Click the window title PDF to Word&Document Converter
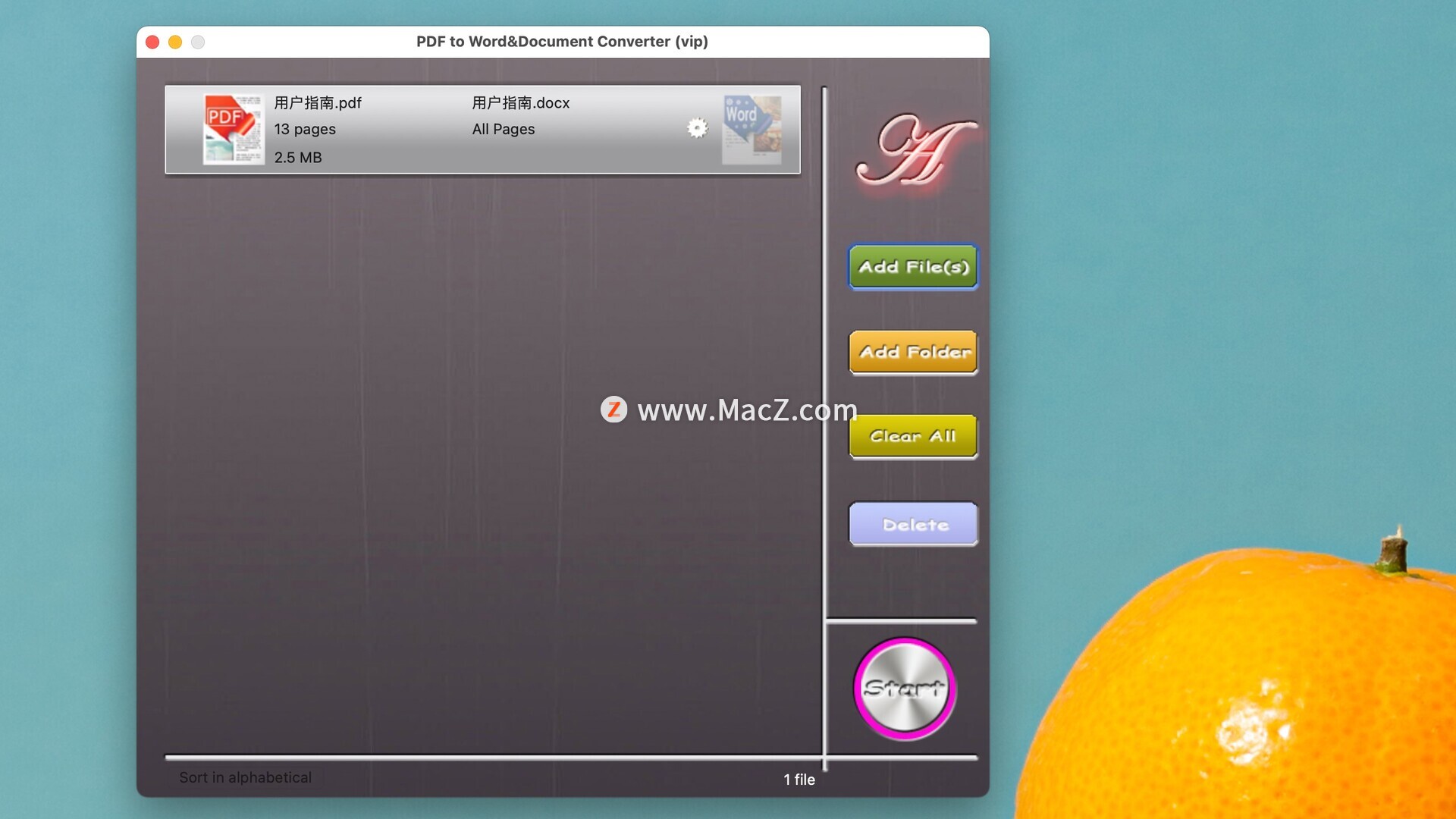 coord(562,42)
